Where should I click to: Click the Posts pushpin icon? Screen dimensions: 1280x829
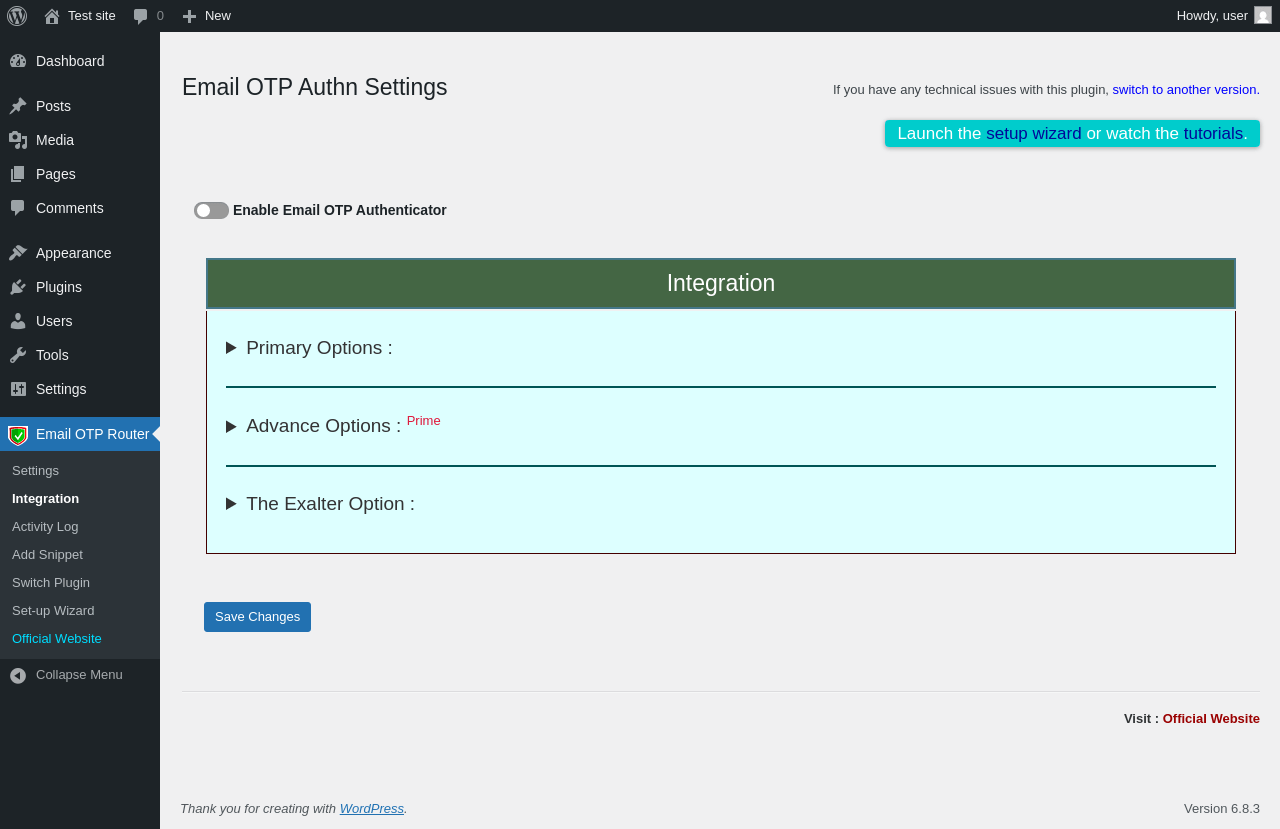[18, 106]
